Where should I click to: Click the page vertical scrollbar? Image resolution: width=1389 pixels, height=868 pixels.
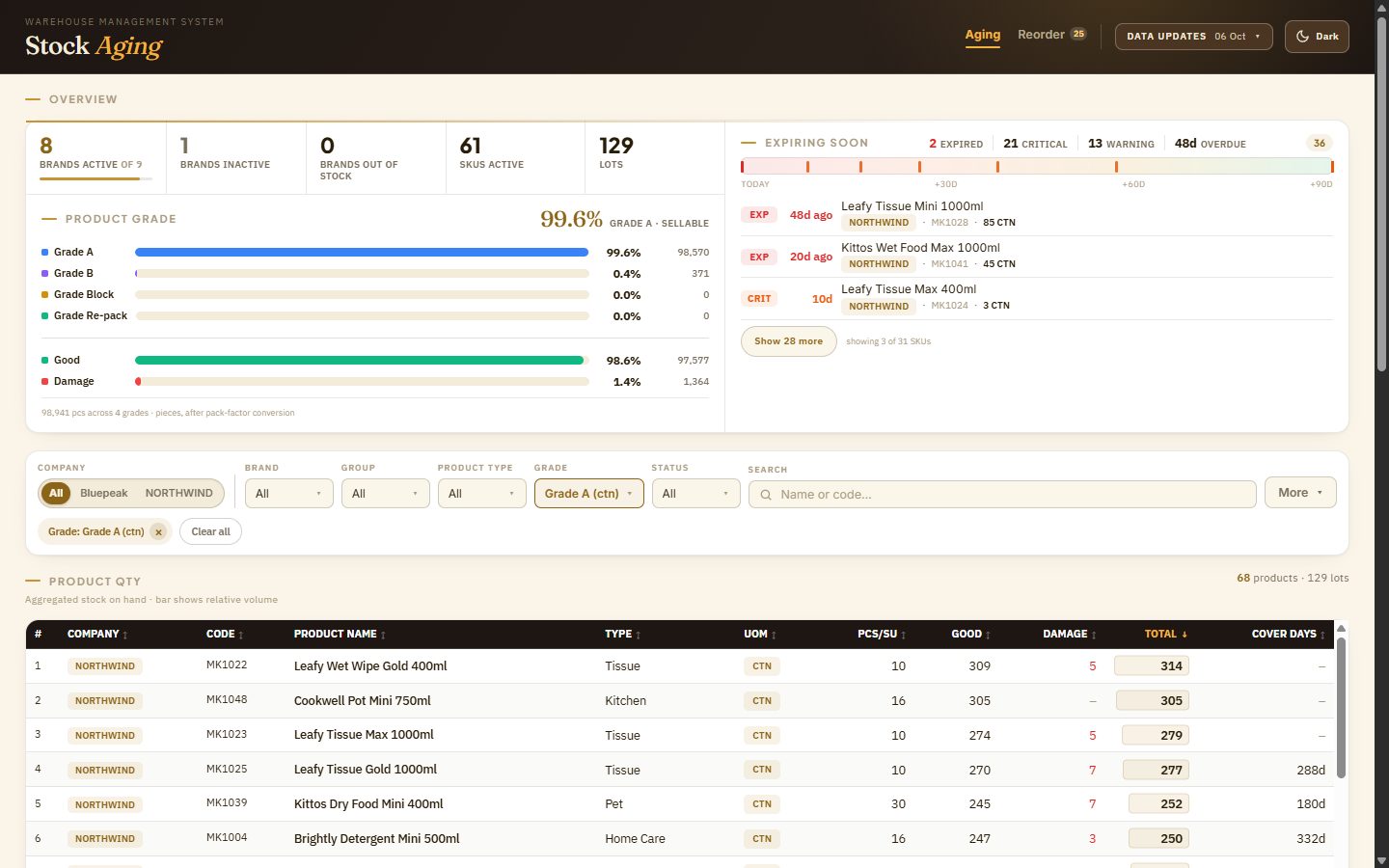click(x=1381, y=193)
